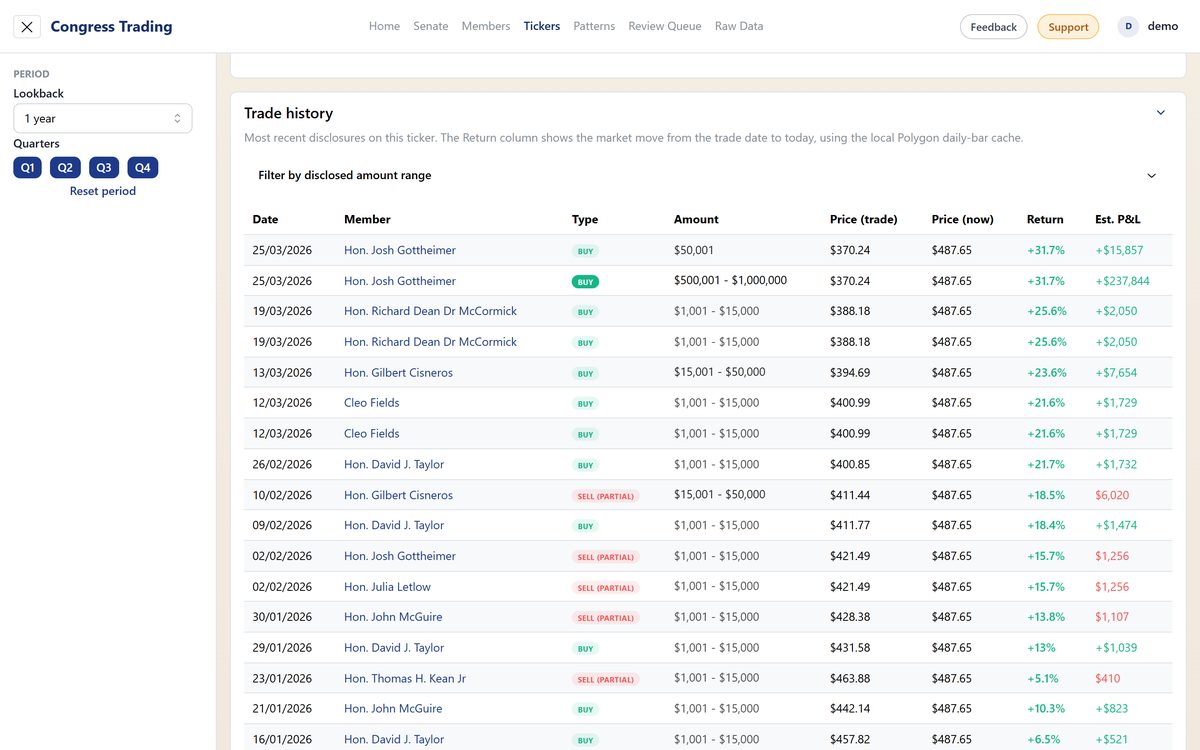1200x750 pixels.
Task: Open Hon. John McGuire on 30/01/2026 row
Action: [x=393, y=617]
